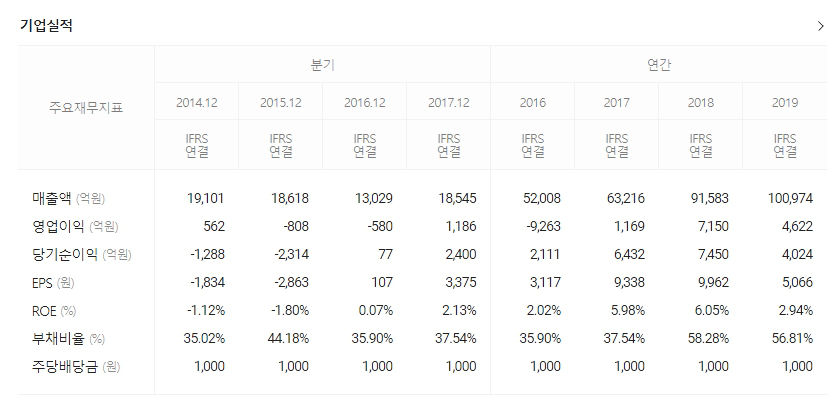This screenshot has width=840, height=405.
Task: Click the revenue value 100,974
Action: tap(791, 198)
